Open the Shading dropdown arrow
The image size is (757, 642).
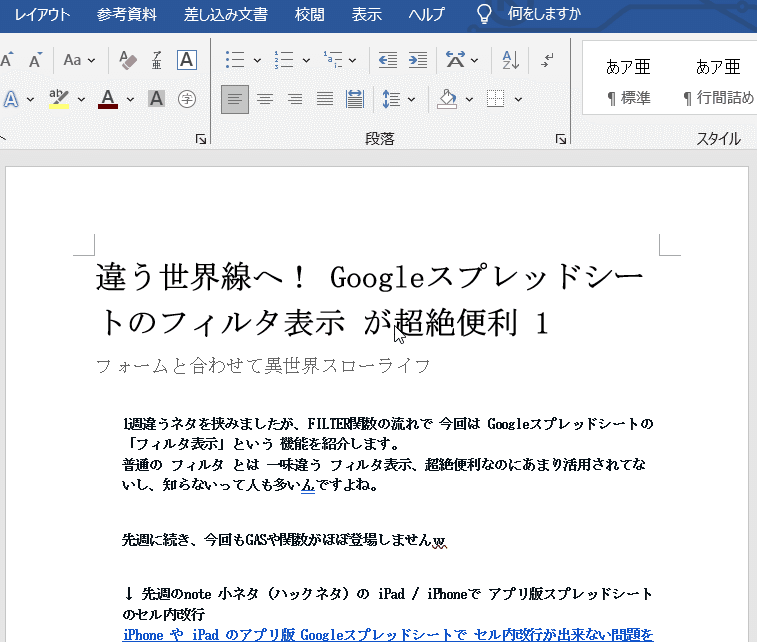coord(469,99)
